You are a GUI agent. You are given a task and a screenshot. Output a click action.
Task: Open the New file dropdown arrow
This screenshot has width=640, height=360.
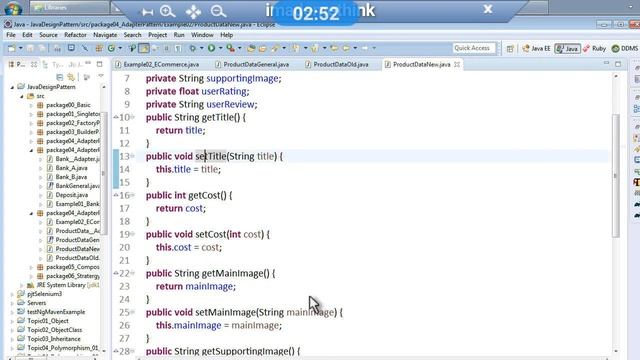point(20,48)
